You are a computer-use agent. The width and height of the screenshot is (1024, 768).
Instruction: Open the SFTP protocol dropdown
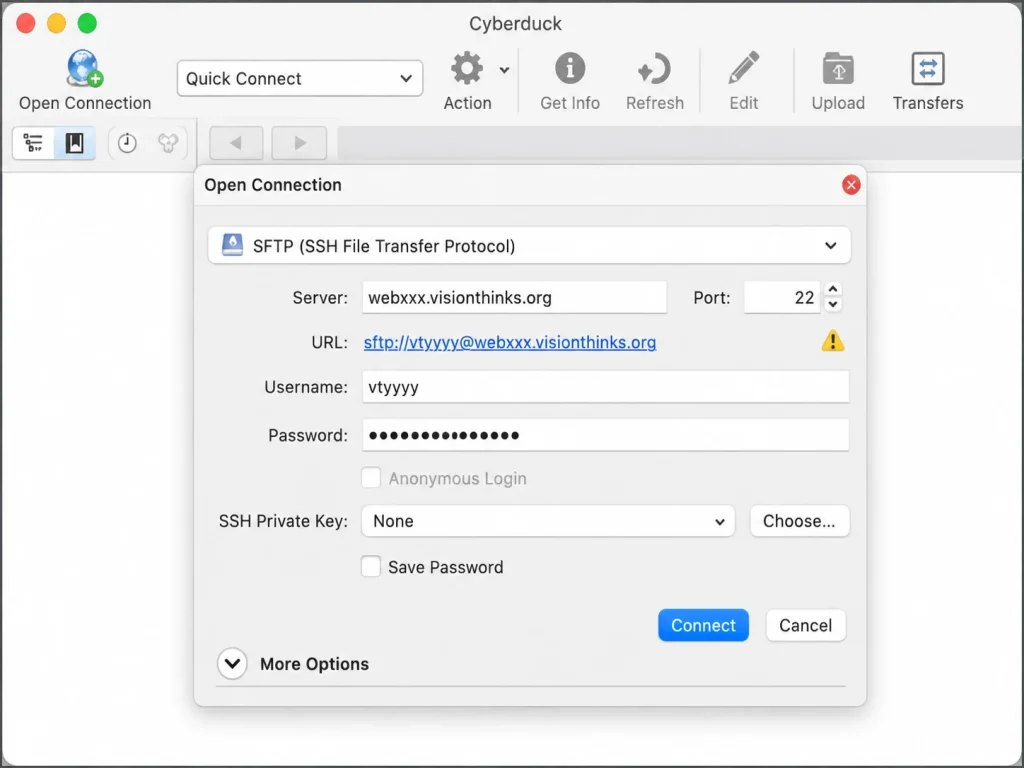(529, 246)
